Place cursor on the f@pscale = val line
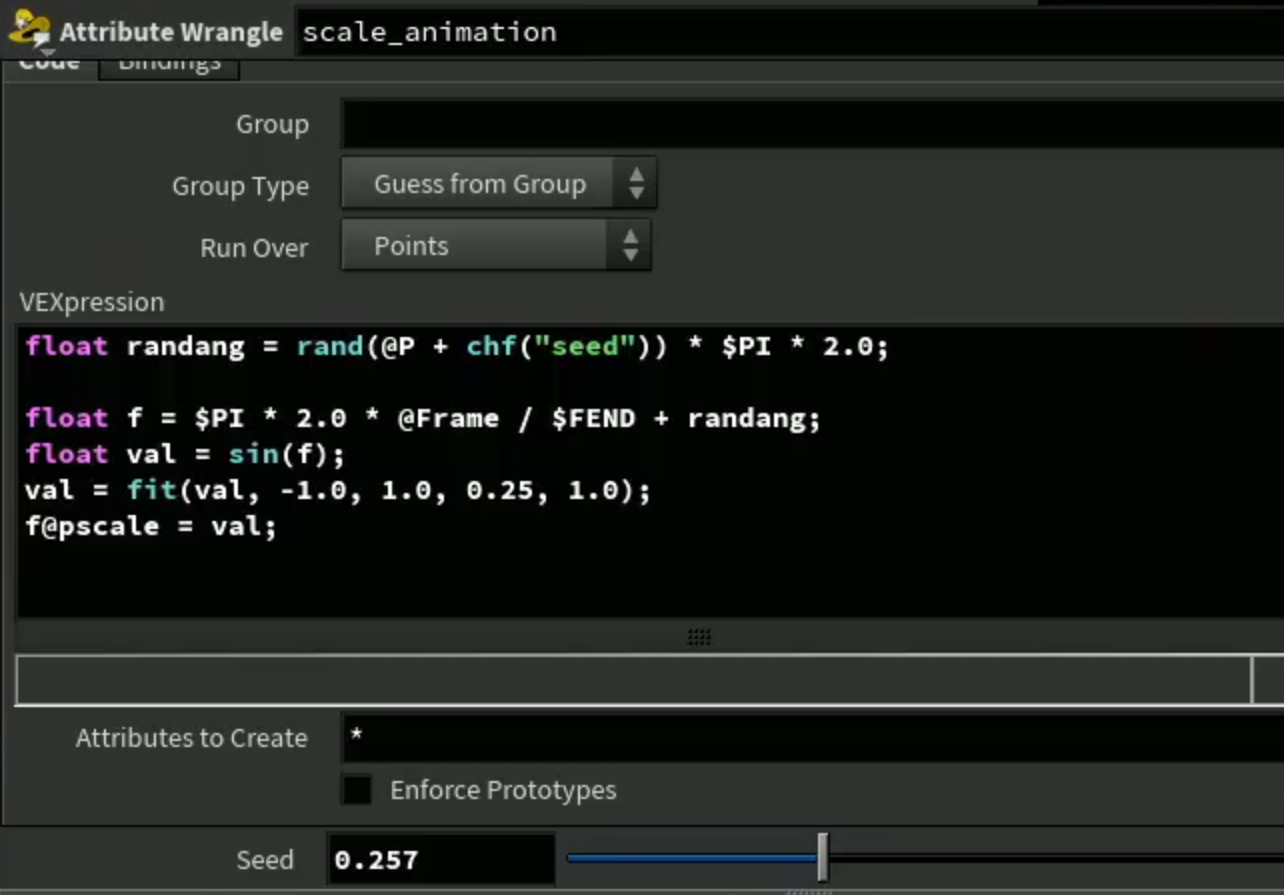Screen dimensions: 1284x895 click(x=151, y=526)
